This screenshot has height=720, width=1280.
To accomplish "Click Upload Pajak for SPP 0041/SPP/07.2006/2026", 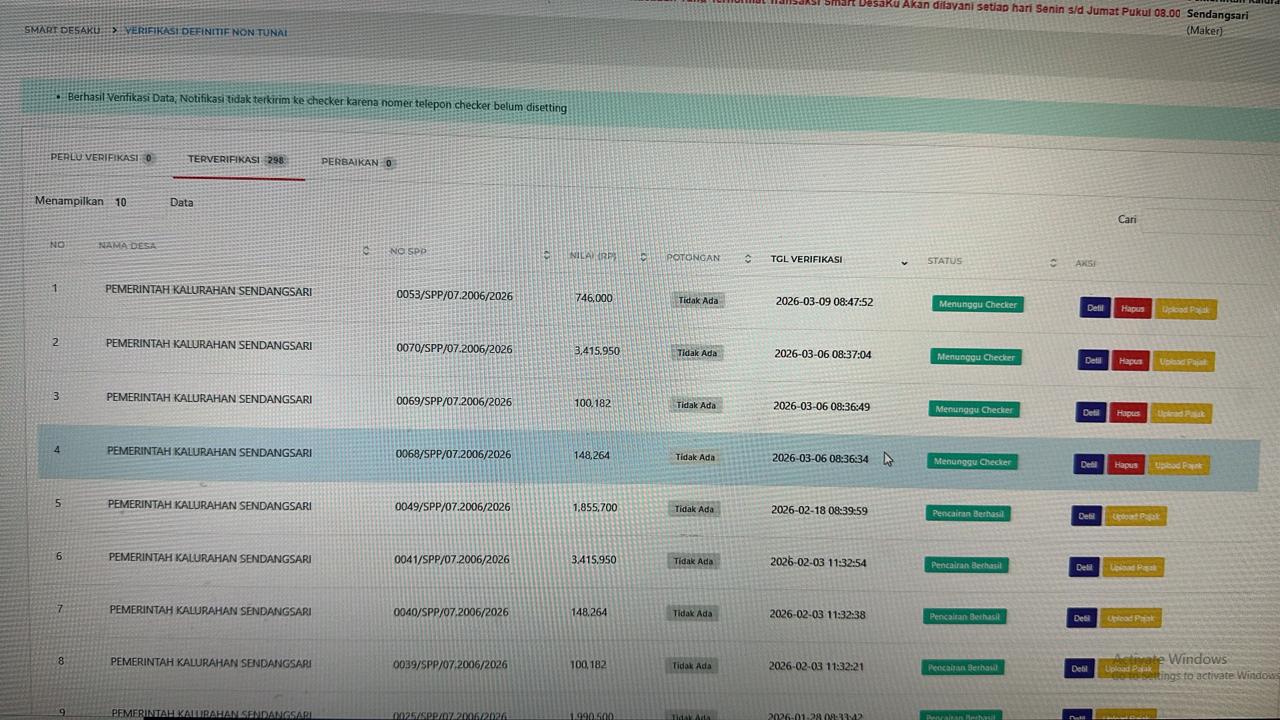I will click(1133, 567).
